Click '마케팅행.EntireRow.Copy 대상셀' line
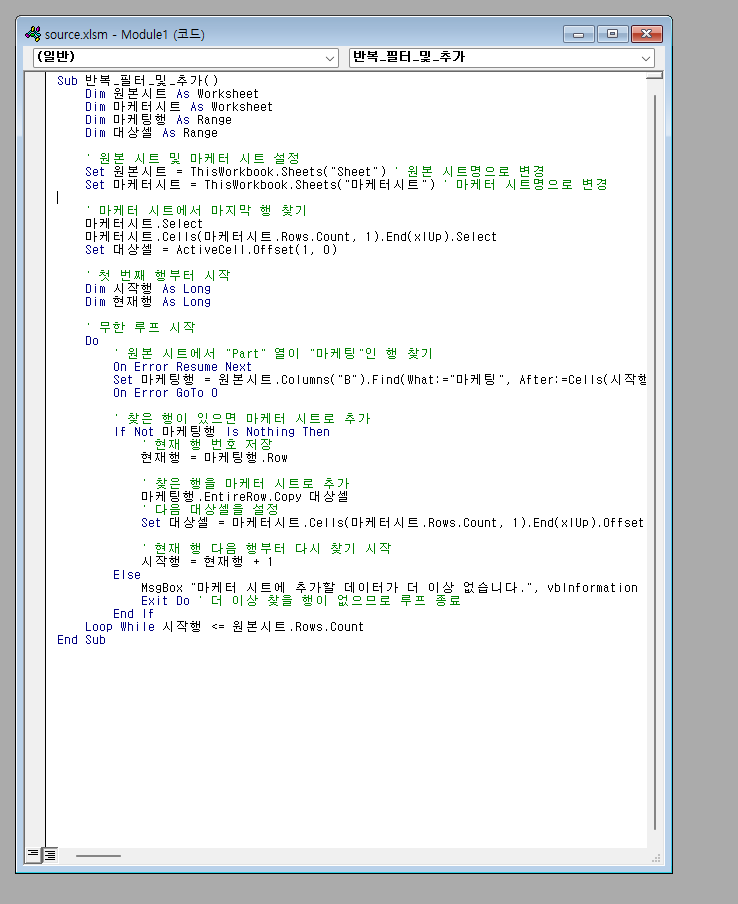The height and width of the screenshot is (904, 738). [x=244, y=496]
